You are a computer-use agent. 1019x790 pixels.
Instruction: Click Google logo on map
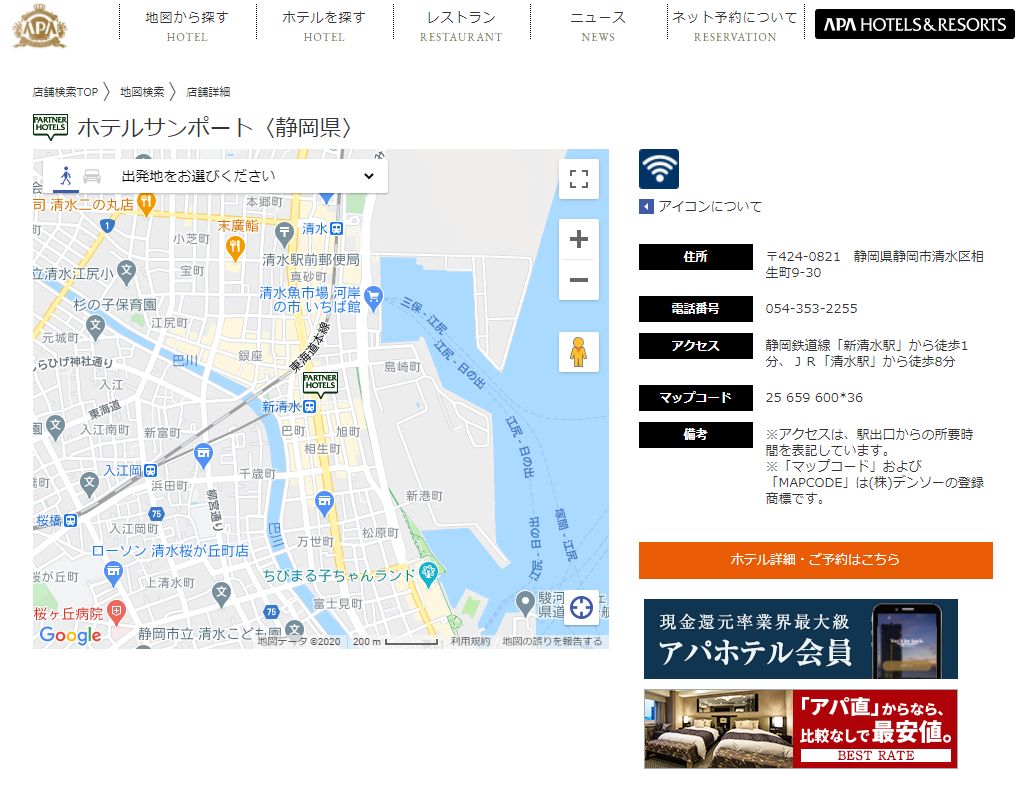tap(70, 635)
